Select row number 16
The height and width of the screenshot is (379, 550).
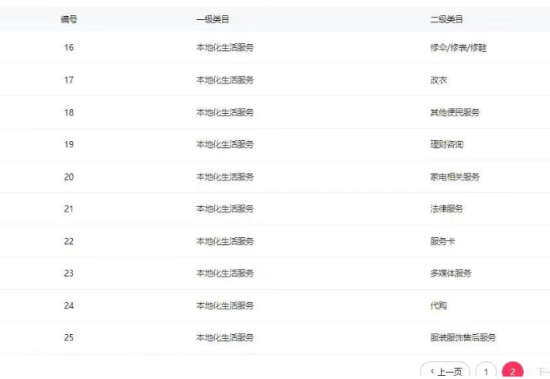[x=69, y=47]
